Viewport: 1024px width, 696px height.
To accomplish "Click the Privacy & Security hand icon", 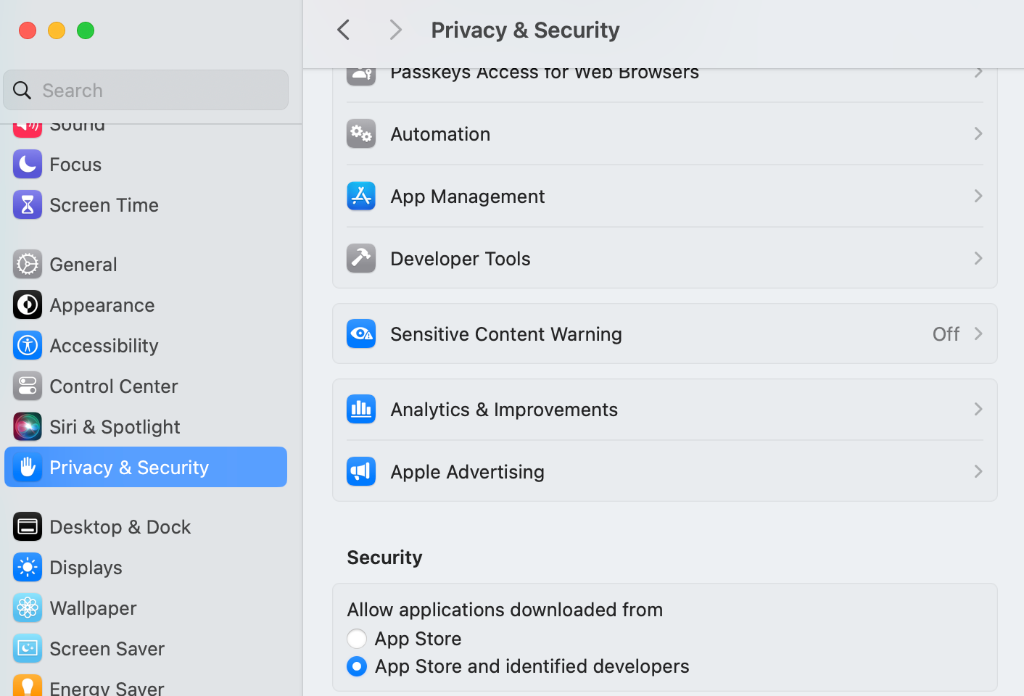I will [27, 467].
